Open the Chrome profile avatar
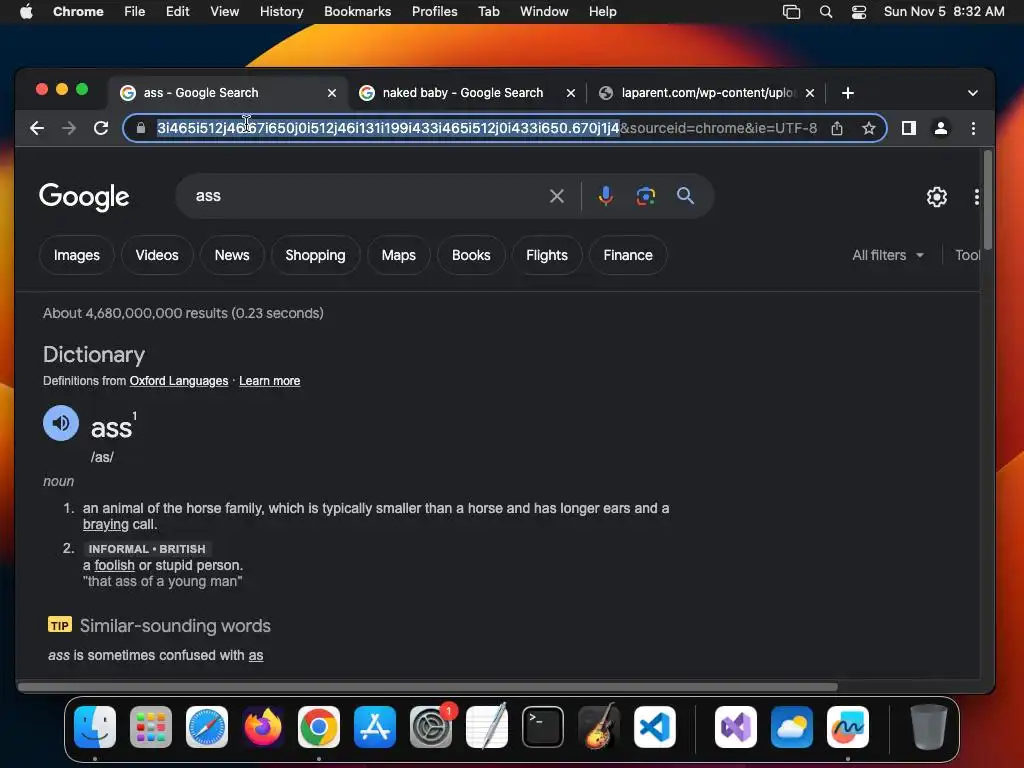1024x768 pixels. click(940, 128)
